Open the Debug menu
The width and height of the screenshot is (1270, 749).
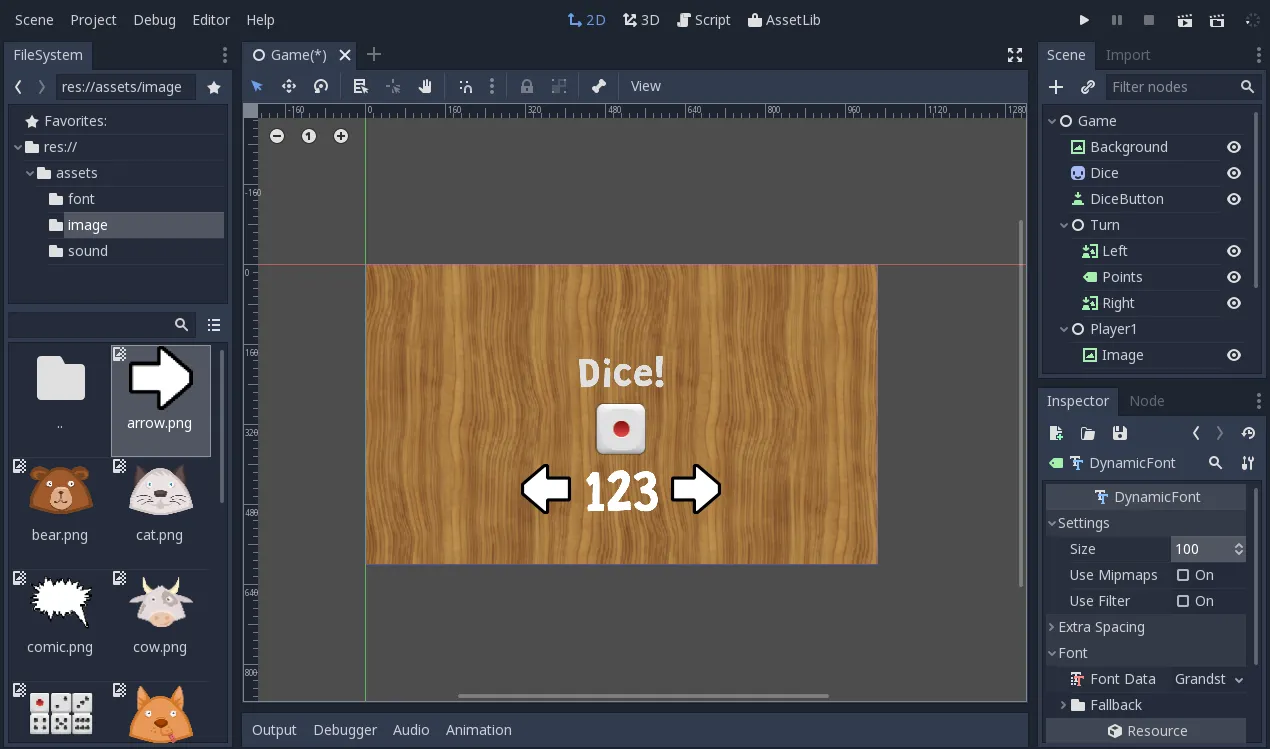tap(154, 20)
